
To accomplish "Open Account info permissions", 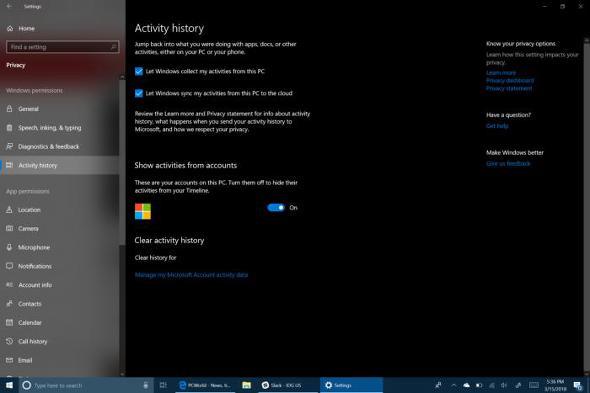I will click(x=60, y=285).
